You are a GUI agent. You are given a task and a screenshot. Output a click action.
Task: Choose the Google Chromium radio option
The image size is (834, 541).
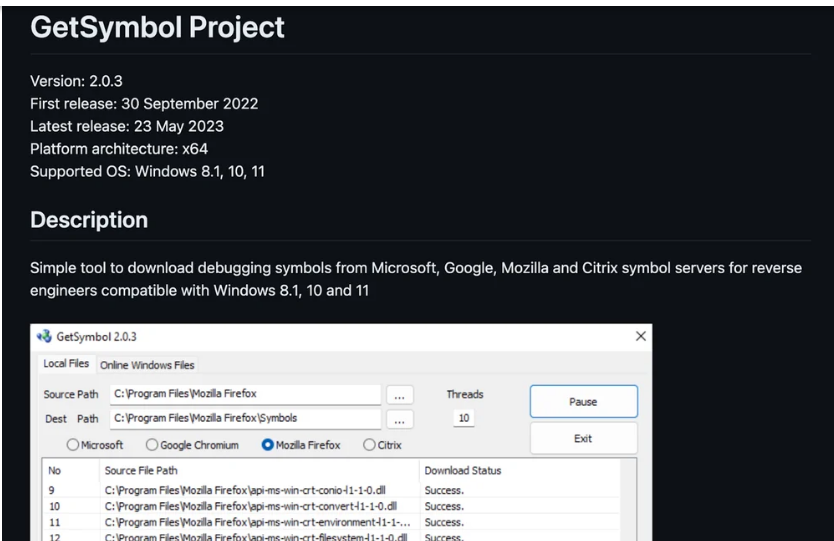pyautogui.click(x=153, y=444)
